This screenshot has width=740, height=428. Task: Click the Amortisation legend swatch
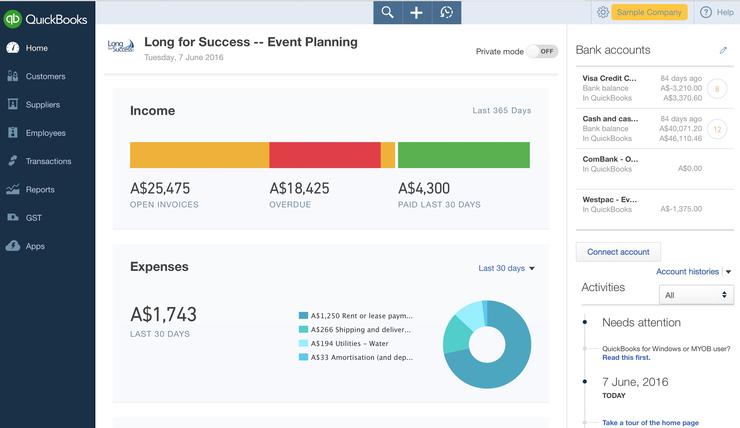[303, 357]
